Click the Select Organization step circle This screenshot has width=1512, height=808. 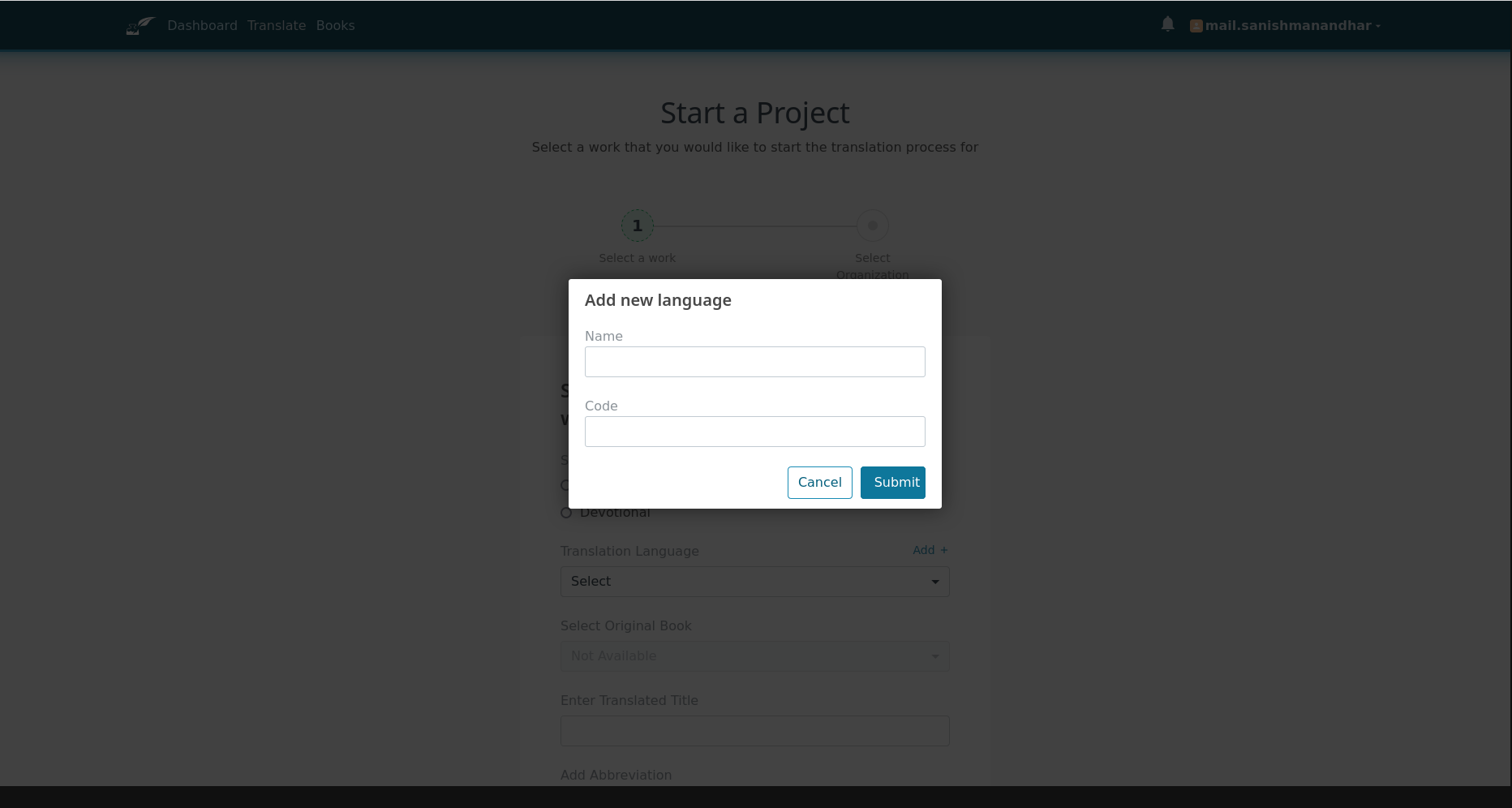(872, 226)
